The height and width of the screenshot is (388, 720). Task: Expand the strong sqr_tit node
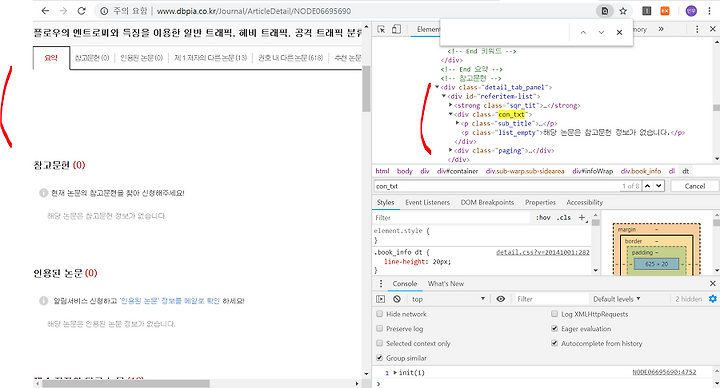(451, 105)
